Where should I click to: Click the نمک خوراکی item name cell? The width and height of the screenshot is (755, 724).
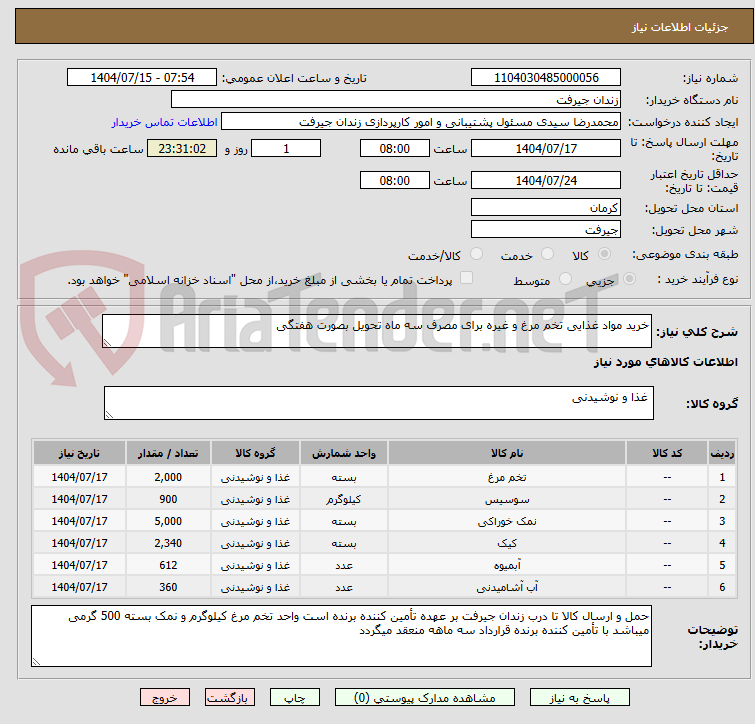(x=507, y=521)
